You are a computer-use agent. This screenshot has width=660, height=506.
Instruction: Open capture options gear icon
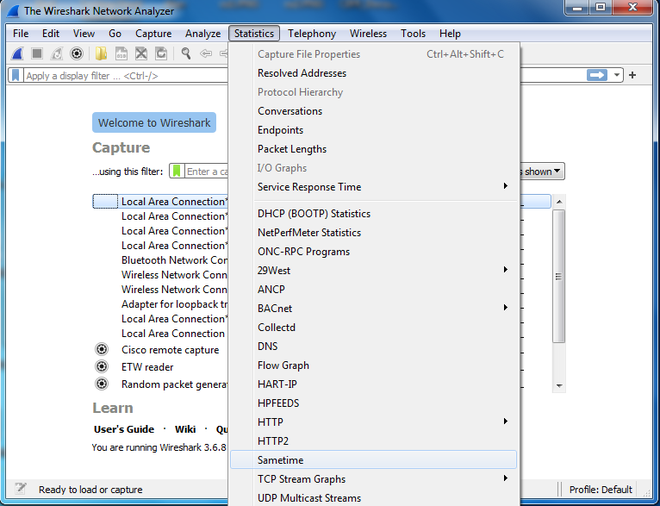pyautogui.click(x=77, y=53)
